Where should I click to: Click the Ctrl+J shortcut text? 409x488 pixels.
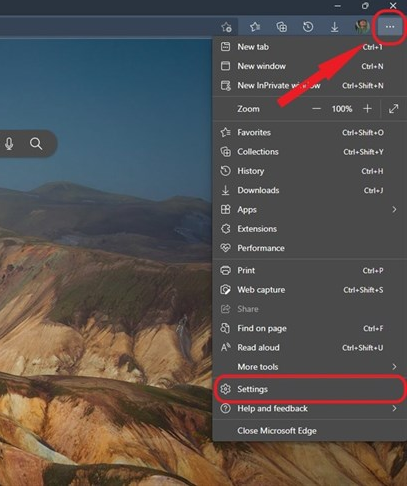[375, 191]
